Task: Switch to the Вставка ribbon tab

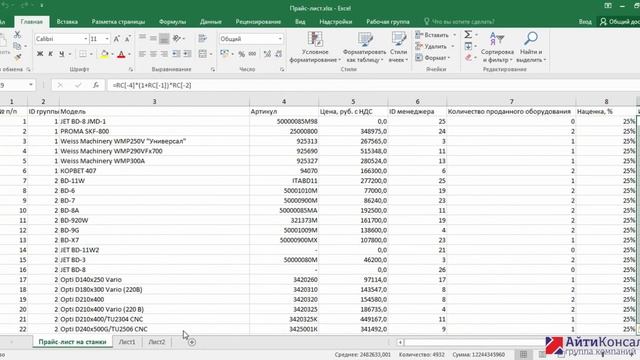Action: click(67, 22)
